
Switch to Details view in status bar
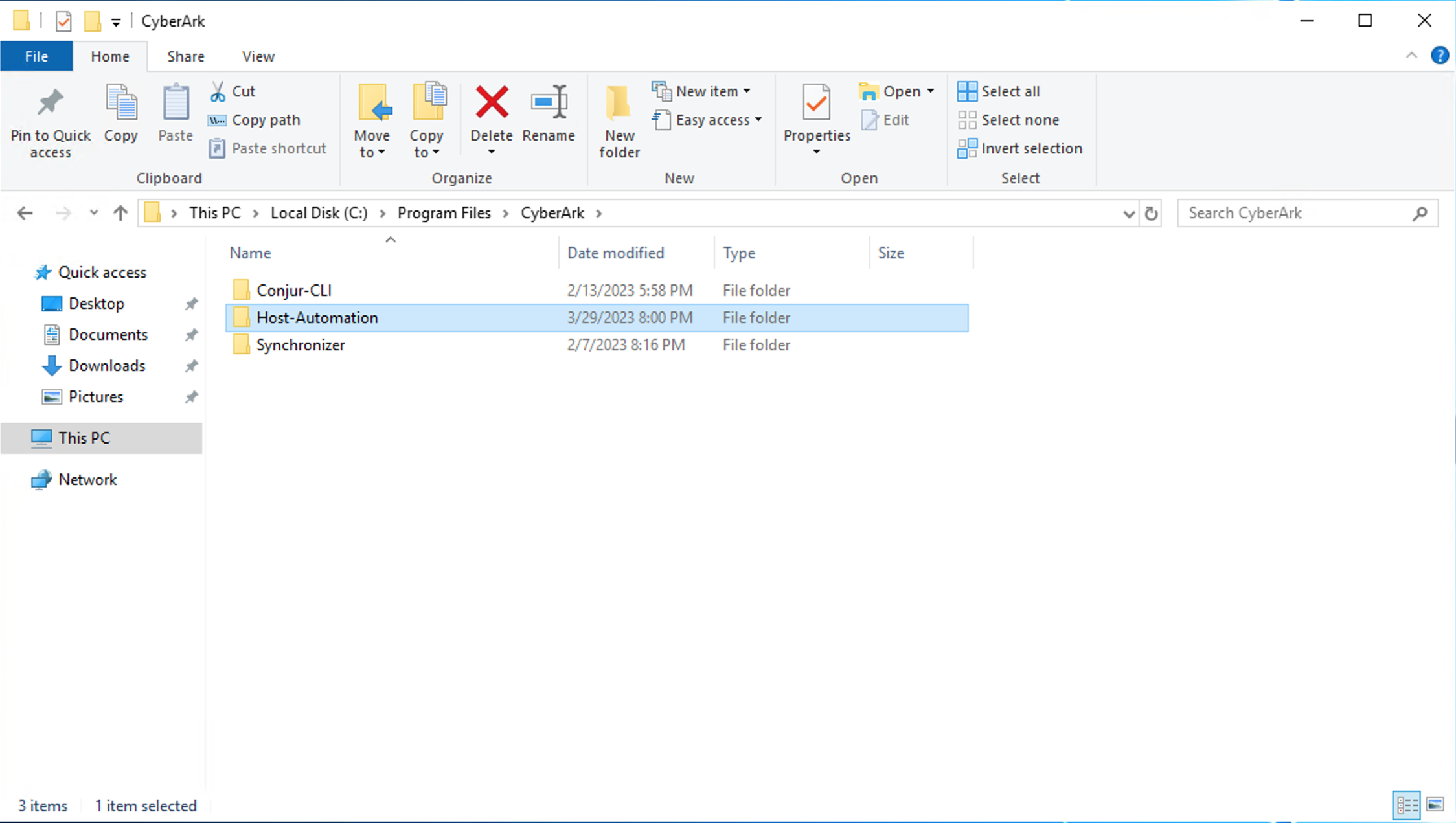point(1407,805)
